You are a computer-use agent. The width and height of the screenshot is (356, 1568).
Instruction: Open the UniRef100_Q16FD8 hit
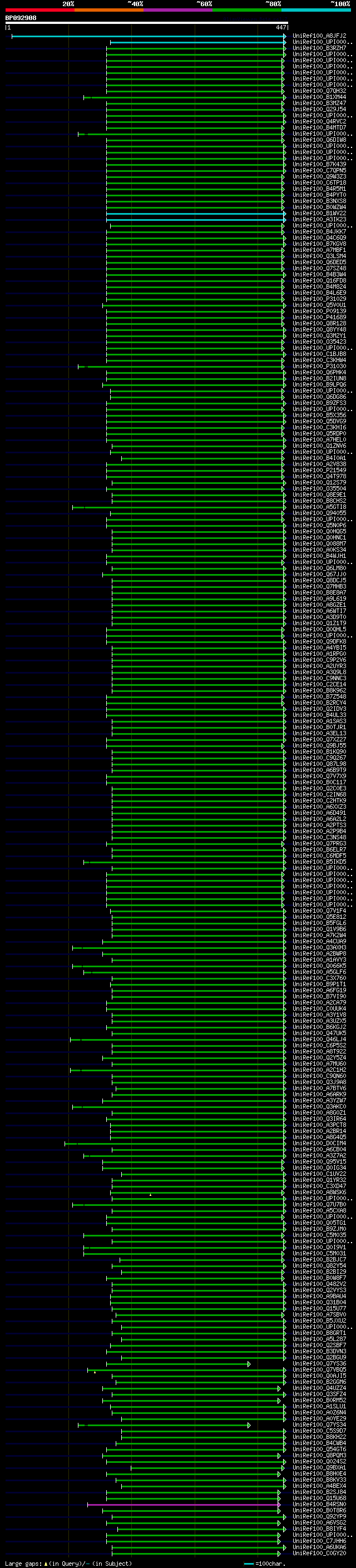coord(319,280)
